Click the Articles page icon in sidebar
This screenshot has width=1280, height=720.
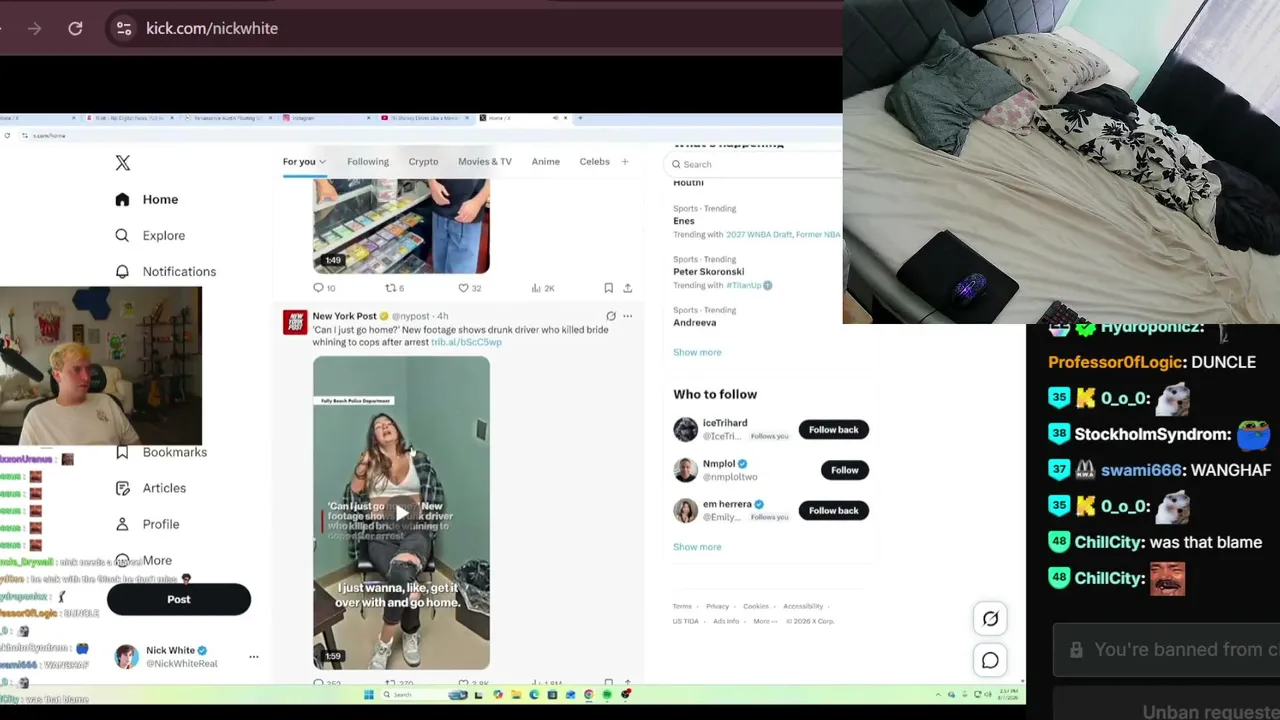(x=122, y=488)
